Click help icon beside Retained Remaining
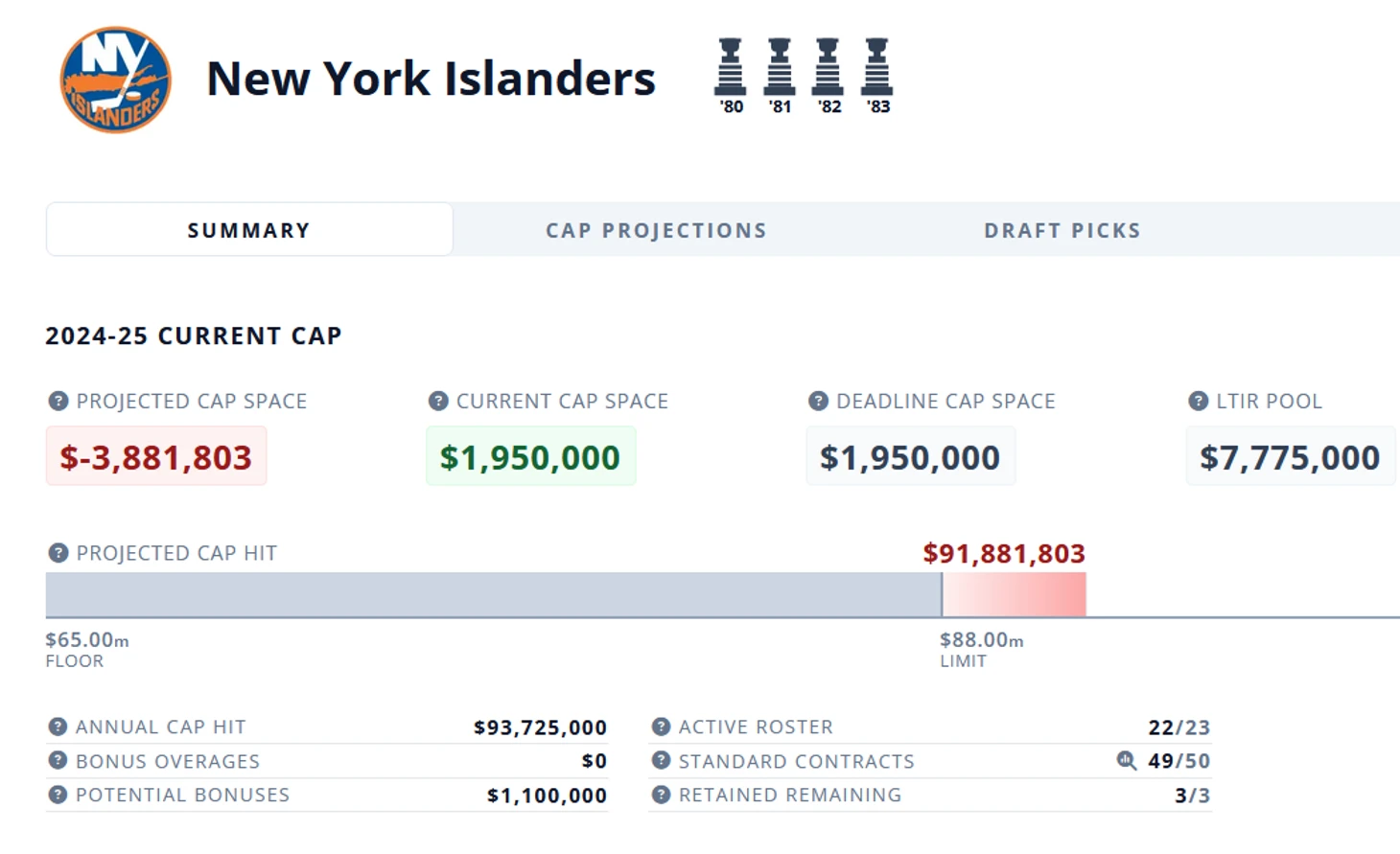1400x854 pixels. pyautogui.click(x=661, y=795)
